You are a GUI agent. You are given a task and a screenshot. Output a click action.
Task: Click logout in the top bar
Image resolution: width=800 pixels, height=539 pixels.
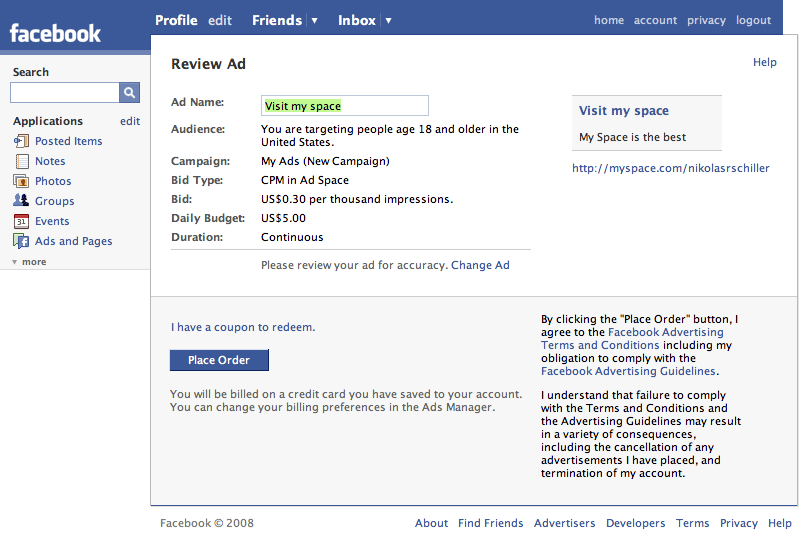pos(753,20)
